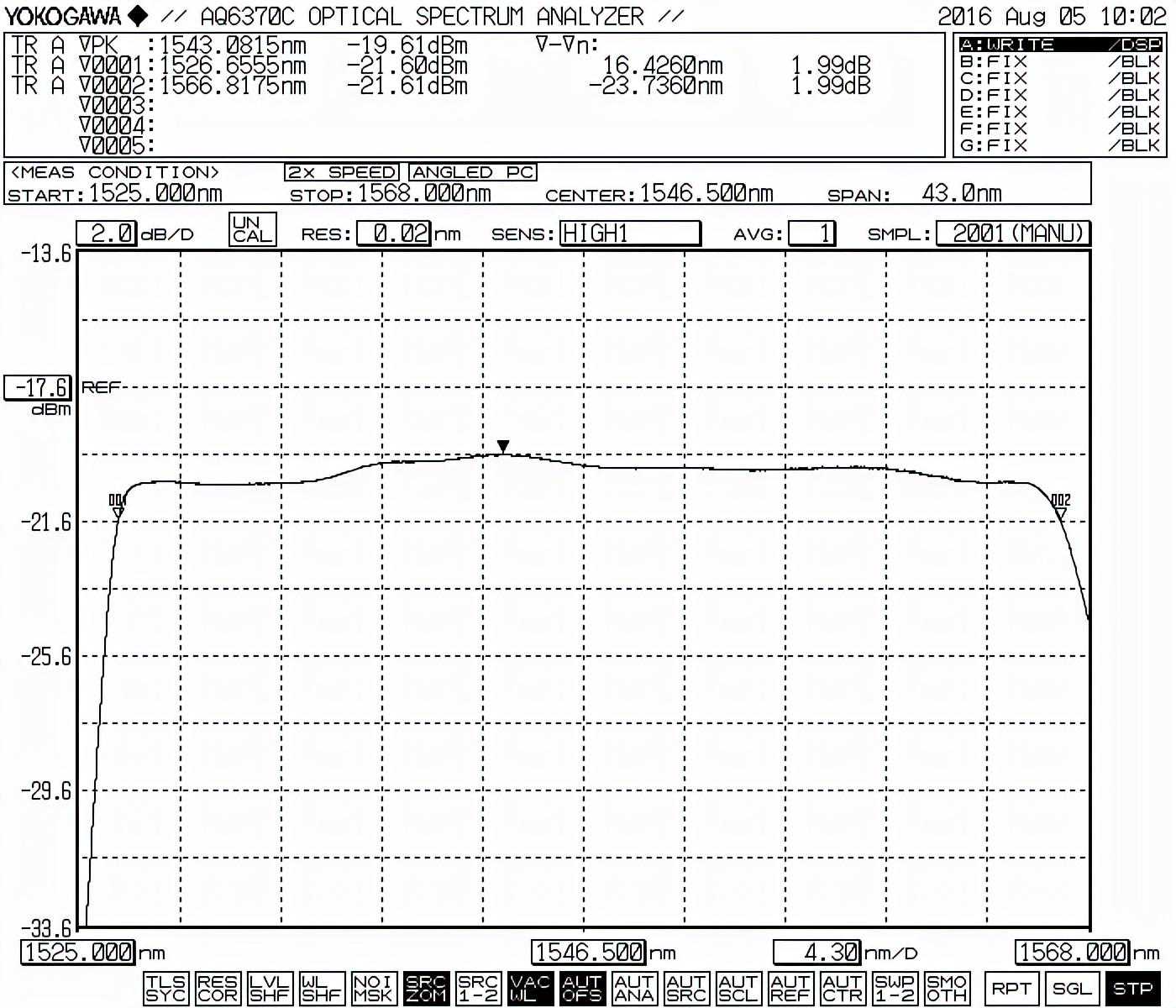
Task: Select trace A:WRITE /DSP
Action: click(1060, 45)
